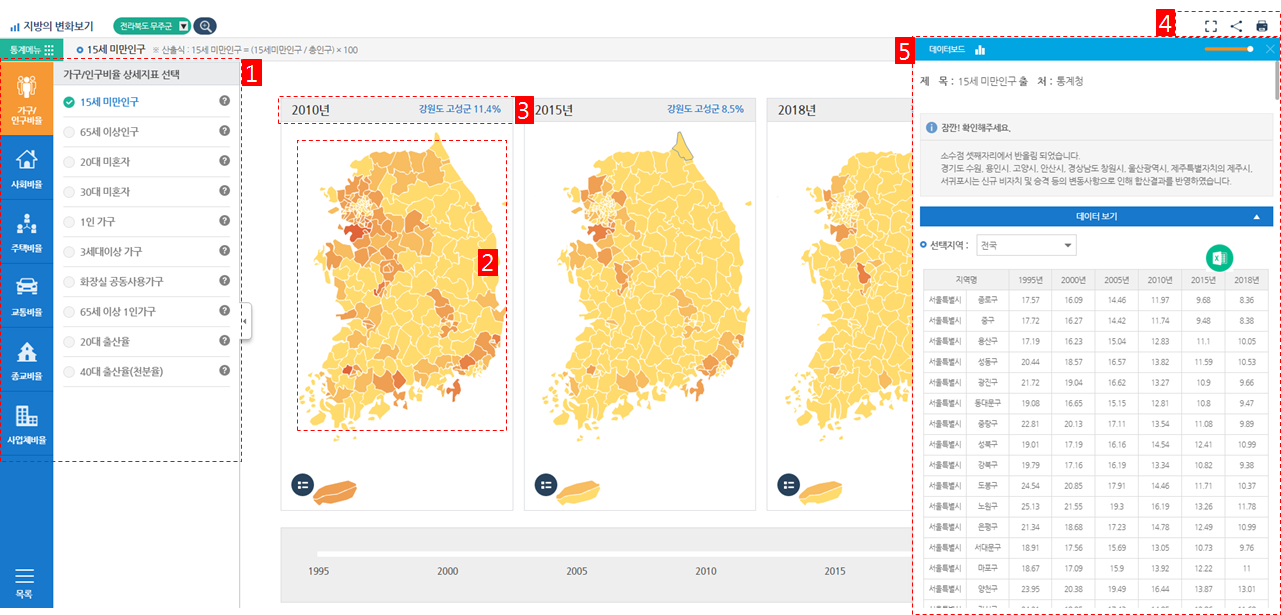Viewport: 1281px width, 615px height.
Task: Click the fullscreen icon in top right
Action: click(x=1210, y=26)
